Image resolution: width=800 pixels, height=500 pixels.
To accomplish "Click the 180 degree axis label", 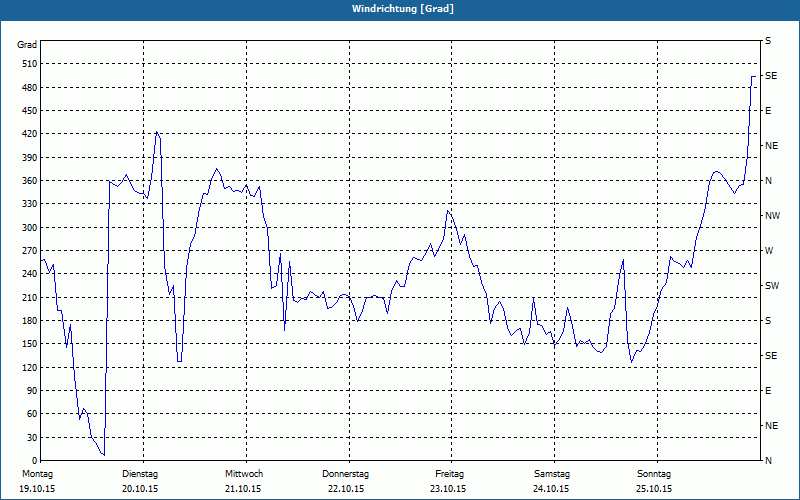I will click(x=30, y=320).
